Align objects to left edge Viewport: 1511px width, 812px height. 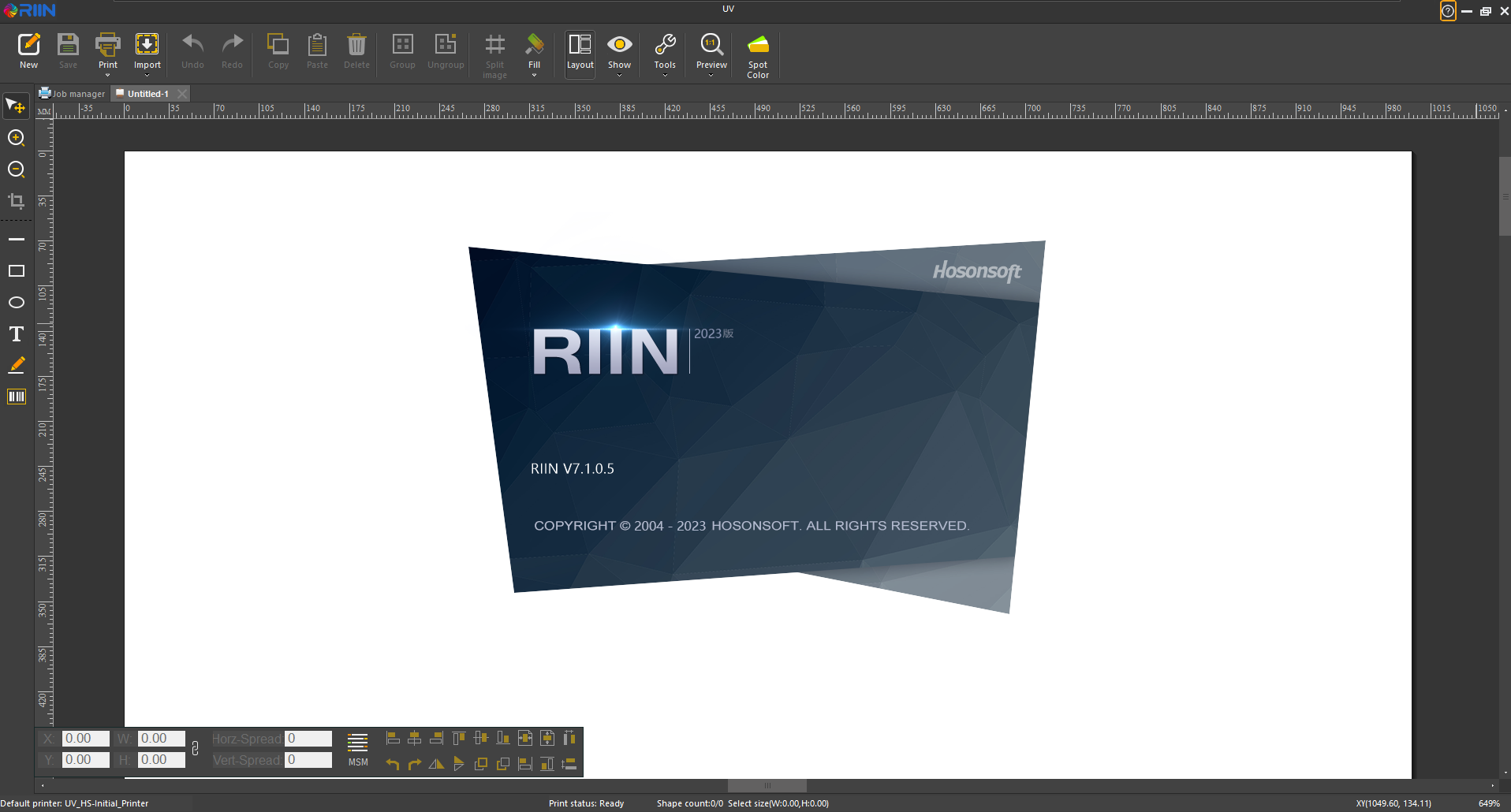pyautogui.click(x=393, y=738)
